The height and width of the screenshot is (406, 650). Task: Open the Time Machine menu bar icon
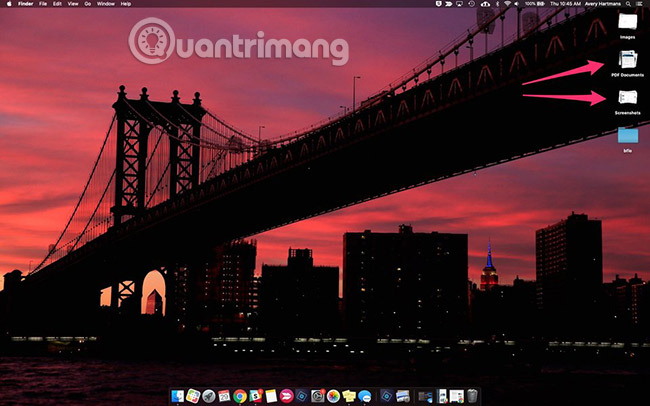pos(472,4)
